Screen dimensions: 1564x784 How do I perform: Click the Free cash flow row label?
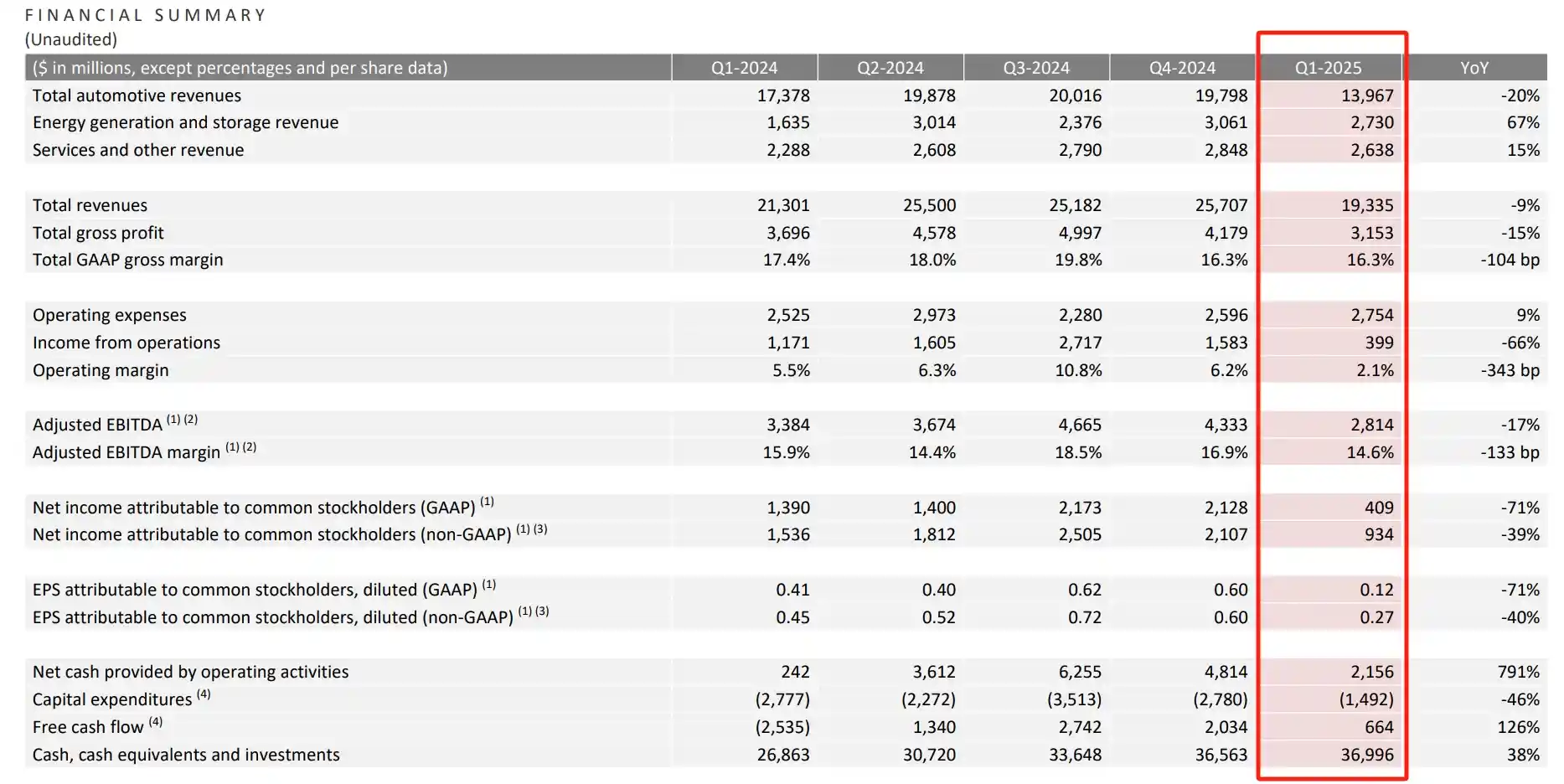click(88, 727)
